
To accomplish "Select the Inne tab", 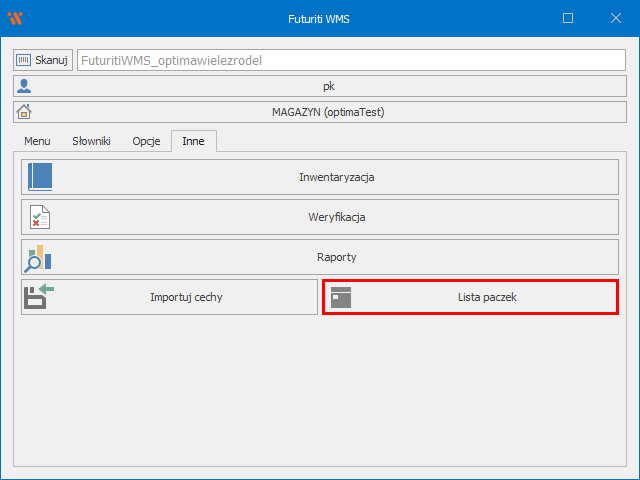I will [193, 141].
